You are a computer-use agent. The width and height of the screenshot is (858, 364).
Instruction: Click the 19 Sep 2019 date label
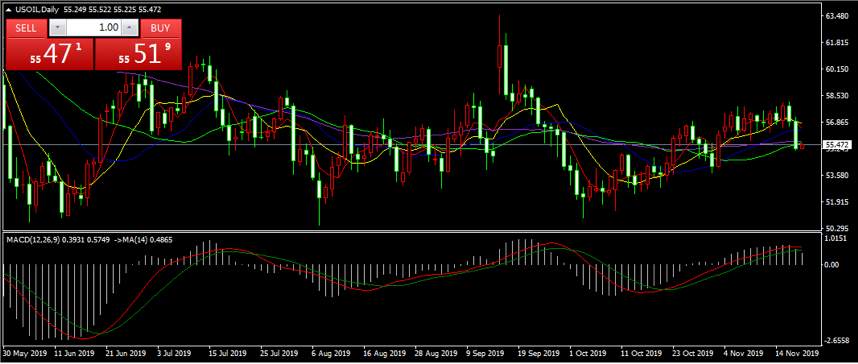540,354
